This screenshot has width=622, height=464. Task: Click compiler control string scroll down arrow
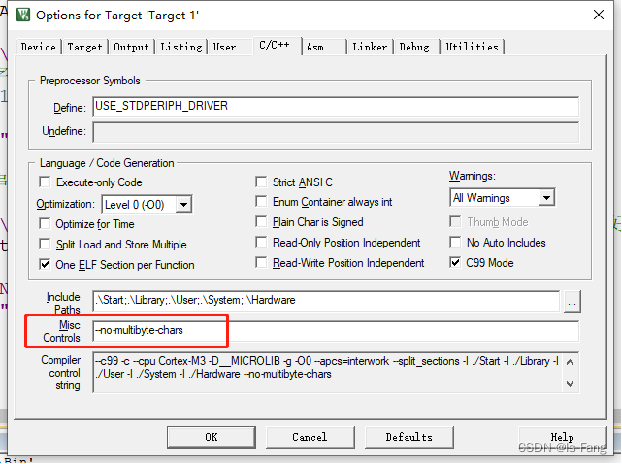pyautogui.click(x=570, y=383)
